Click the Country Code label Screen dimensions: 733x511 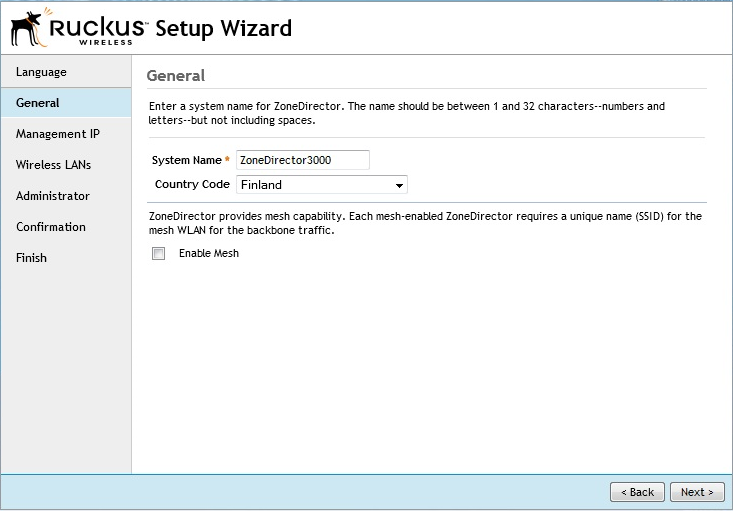pos(192,184)
